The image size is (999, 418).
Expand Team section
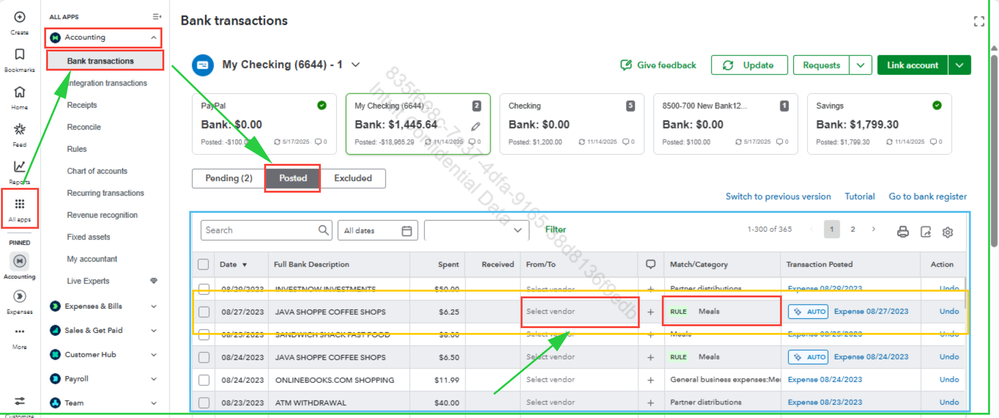(x=154, y=403)
